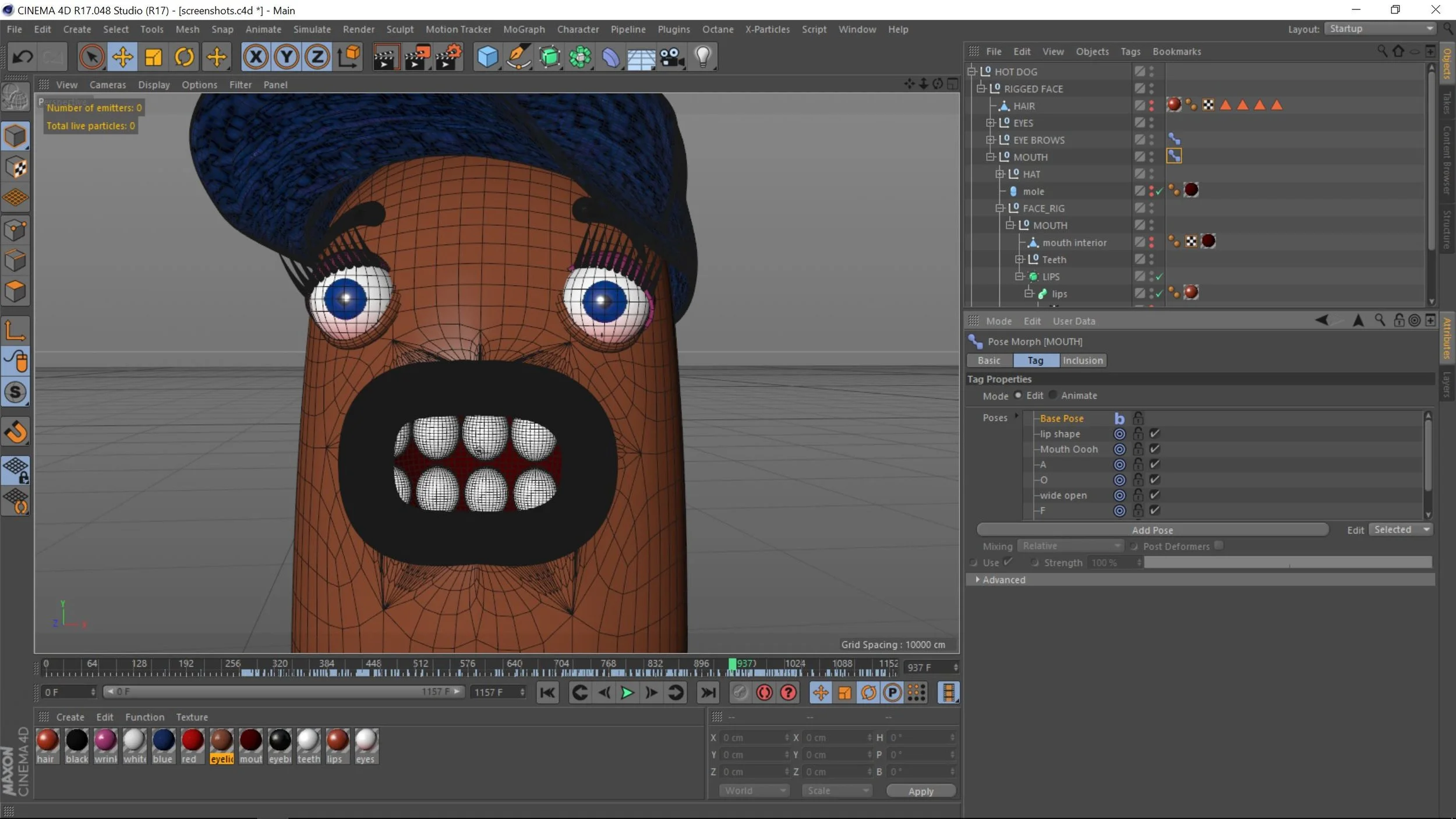Select the blue material swatch
Screen dimensions: 1456x819
pos(163,746)
